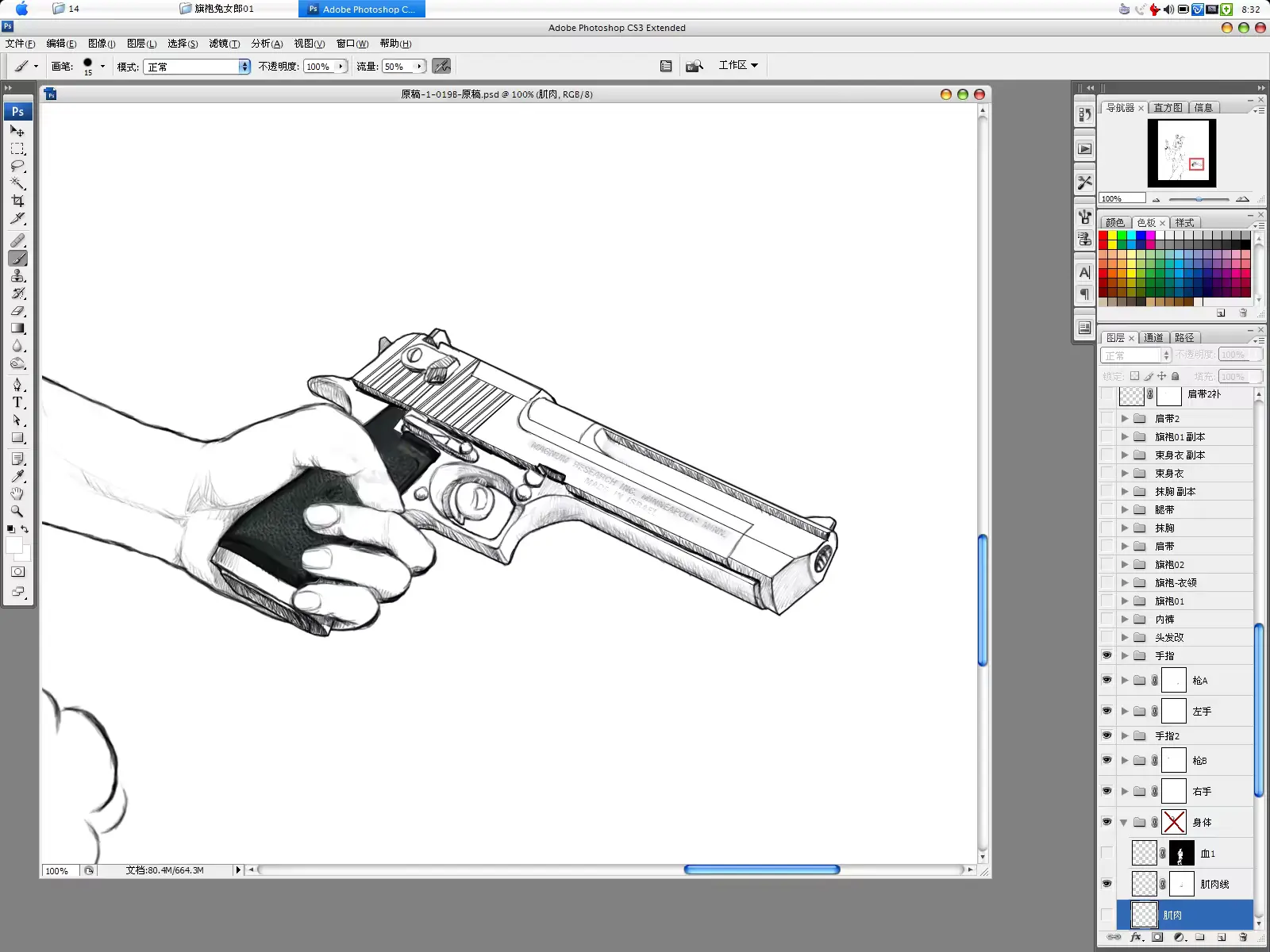Hide the 右手 layer group
The width and height of the screenshot is (1270, 952).
(1107, 791)
